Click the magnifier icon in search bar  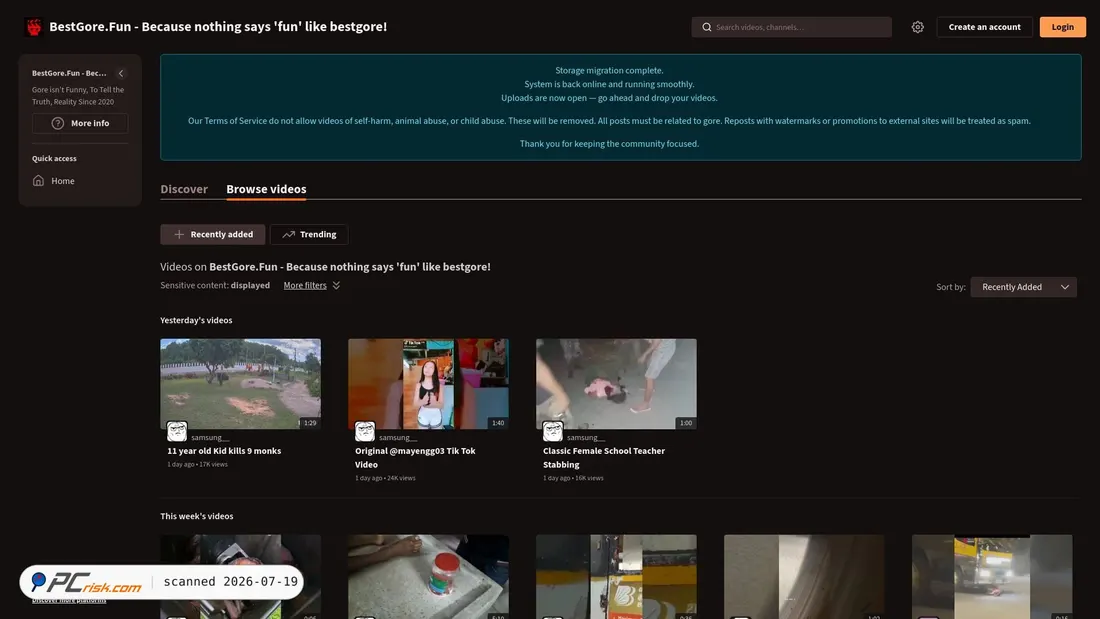point(706,27)
